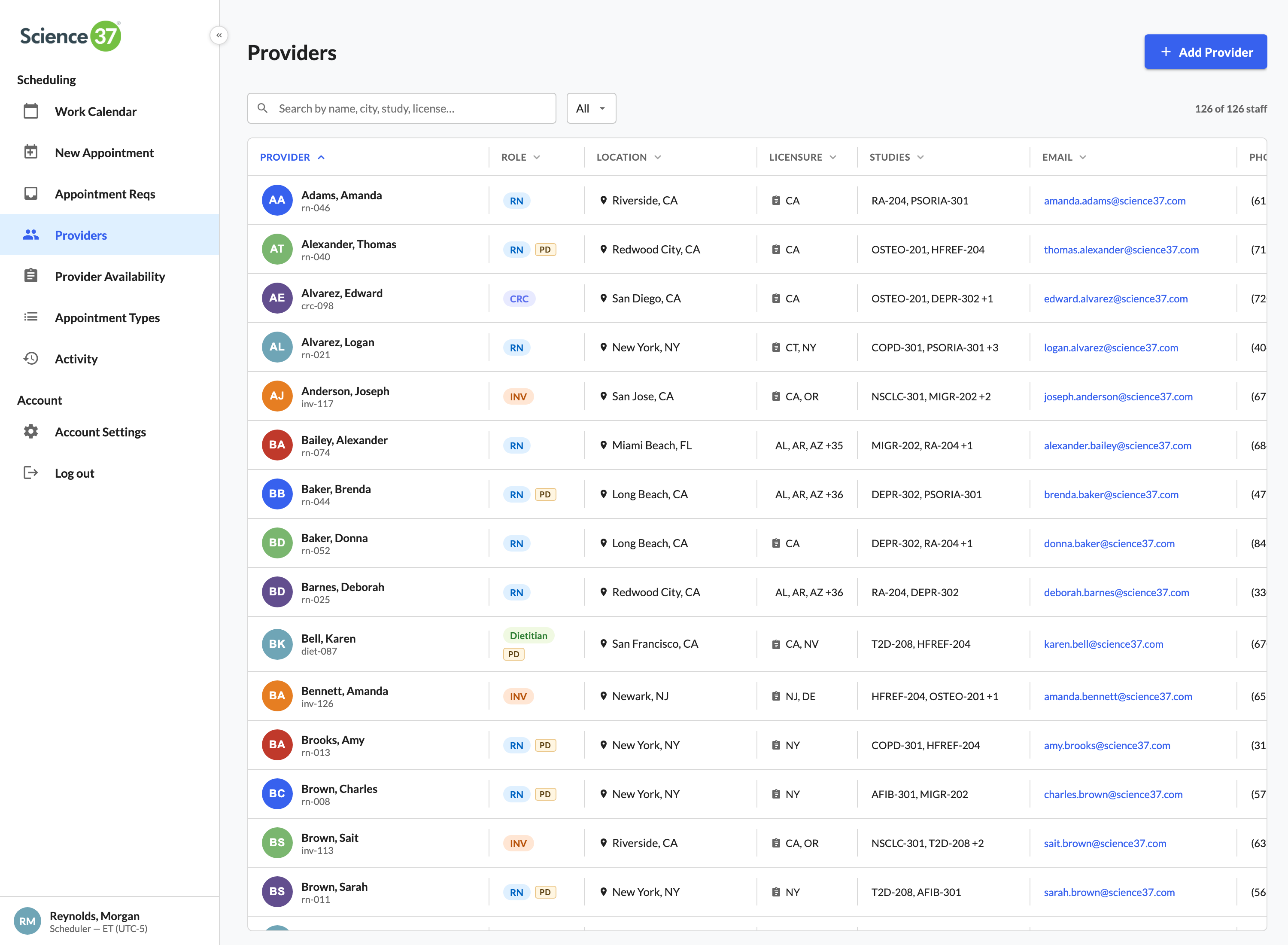Open the All filter dropdown
Image resolution: width=1288 pixels, height=945 pixels.
click(591, 108)
